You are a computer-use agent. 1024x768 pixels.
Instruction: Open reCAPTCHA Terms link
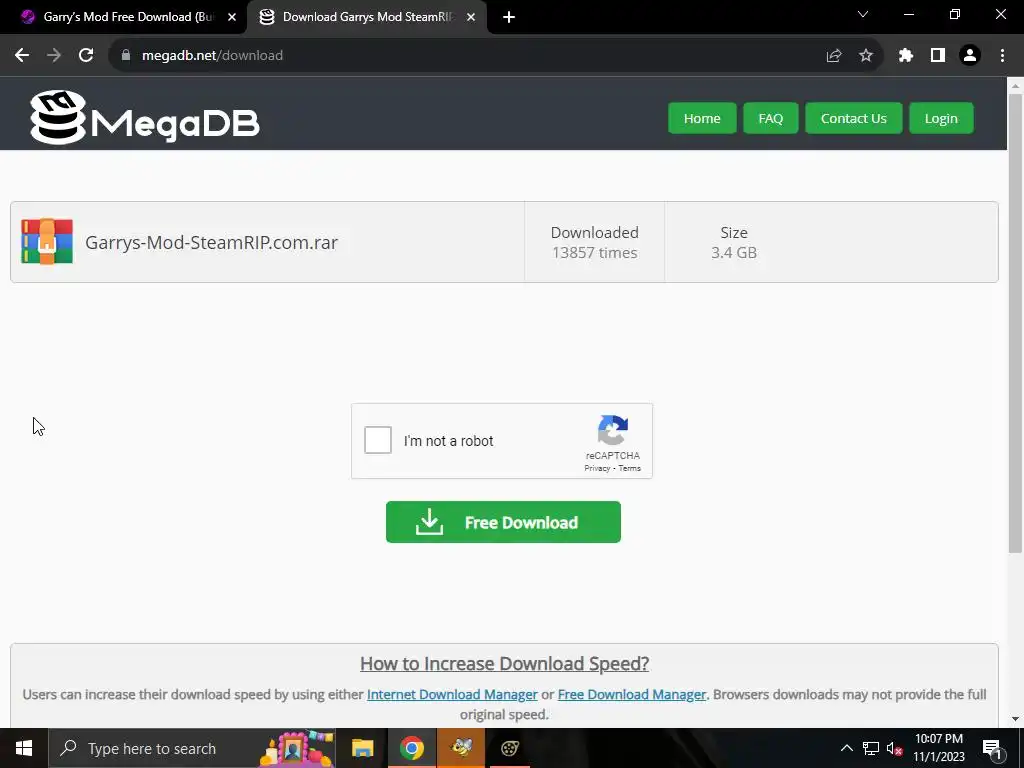(x=630, y=468)
